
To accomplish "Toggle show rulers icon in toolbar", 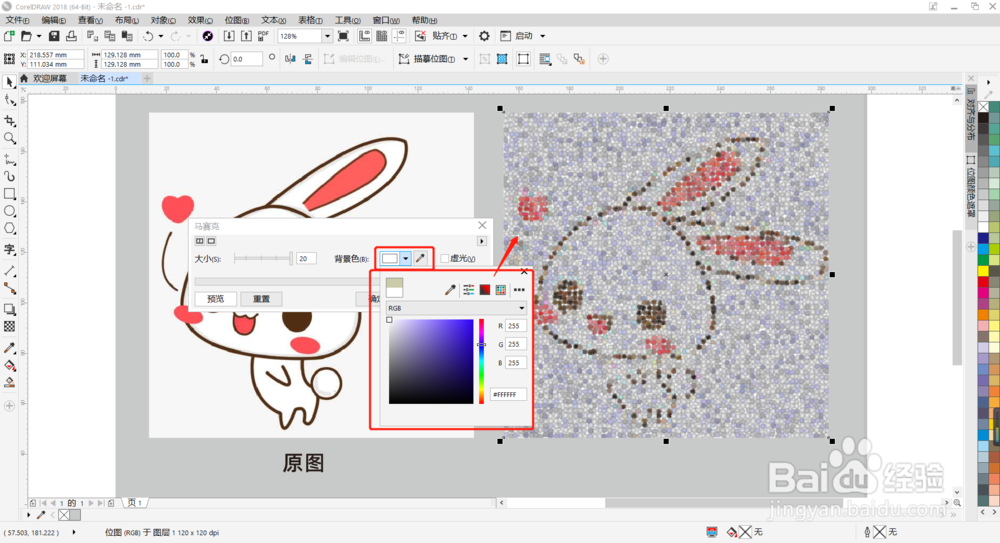I will pos(364,36).
